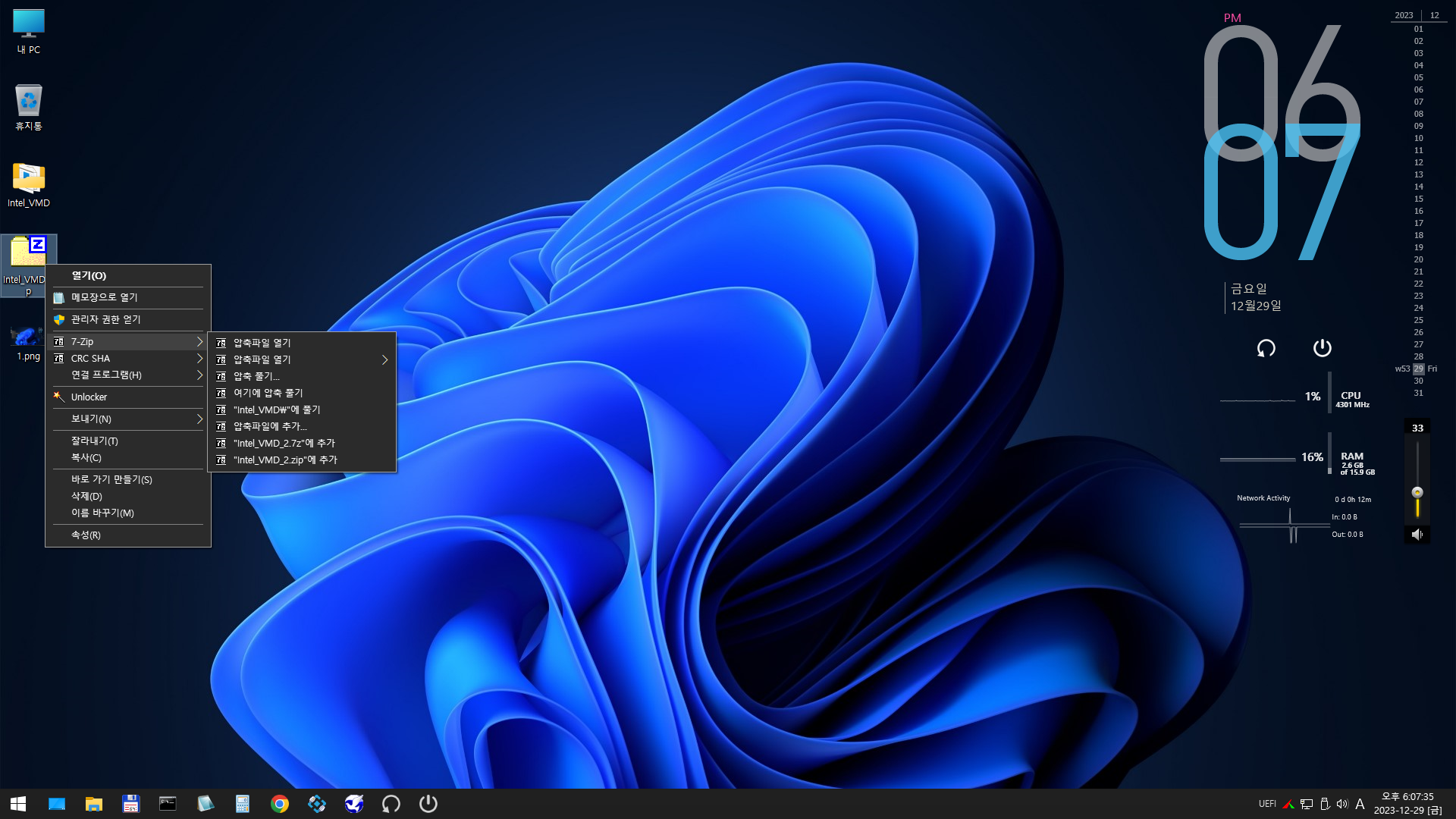Viewport: 1456px width, 819px height.
Task: Mute sound with the volume widget speaker icon
Action: click(x=1417, y=535)
